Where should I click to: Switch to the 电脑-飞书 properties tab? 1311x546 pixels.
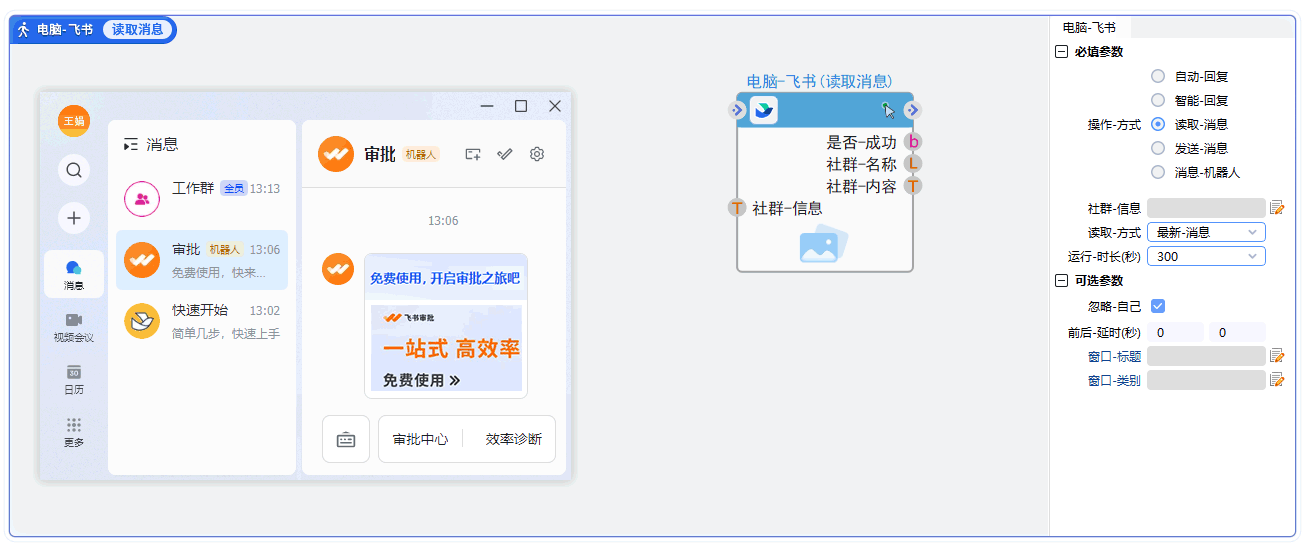pos(1089,28)
